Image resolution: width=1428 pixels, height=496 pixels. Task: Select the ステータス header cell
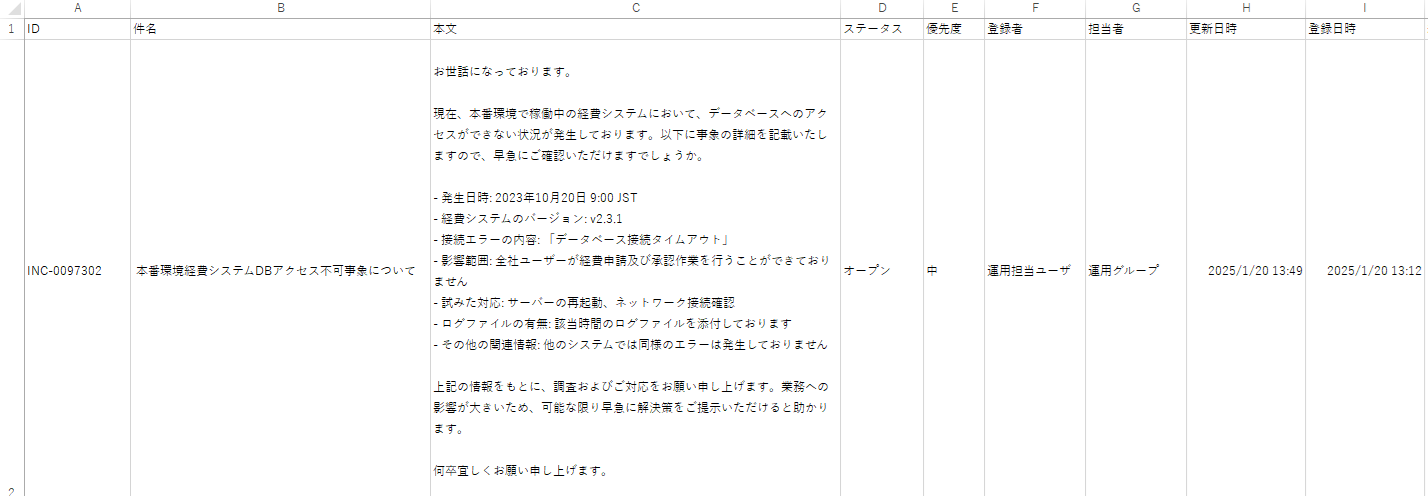click(881, 29)
